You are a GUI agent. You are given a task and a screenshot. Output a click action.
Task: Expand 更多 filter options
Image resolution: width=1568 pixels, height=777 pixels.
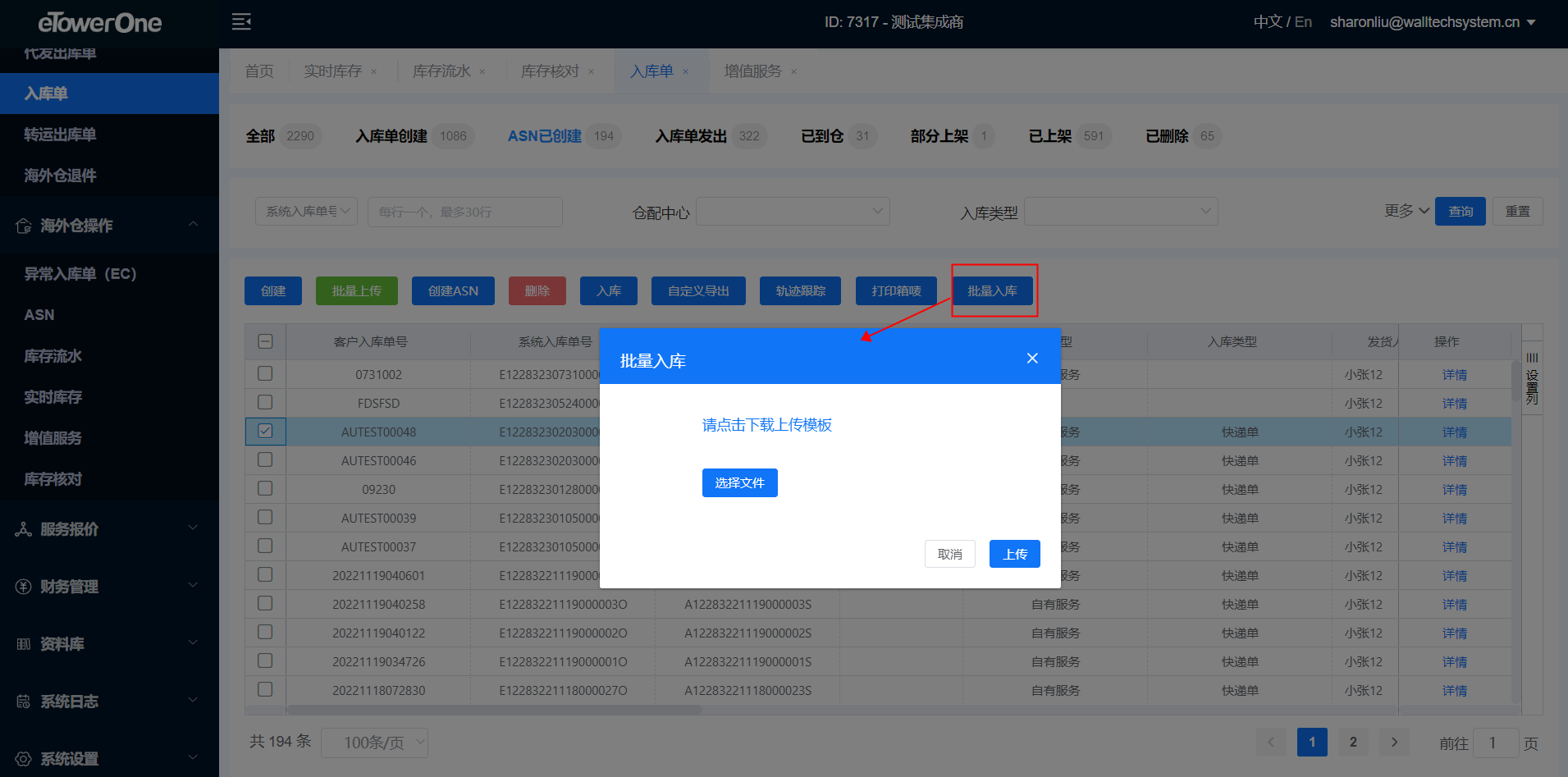click(1406, 211)
